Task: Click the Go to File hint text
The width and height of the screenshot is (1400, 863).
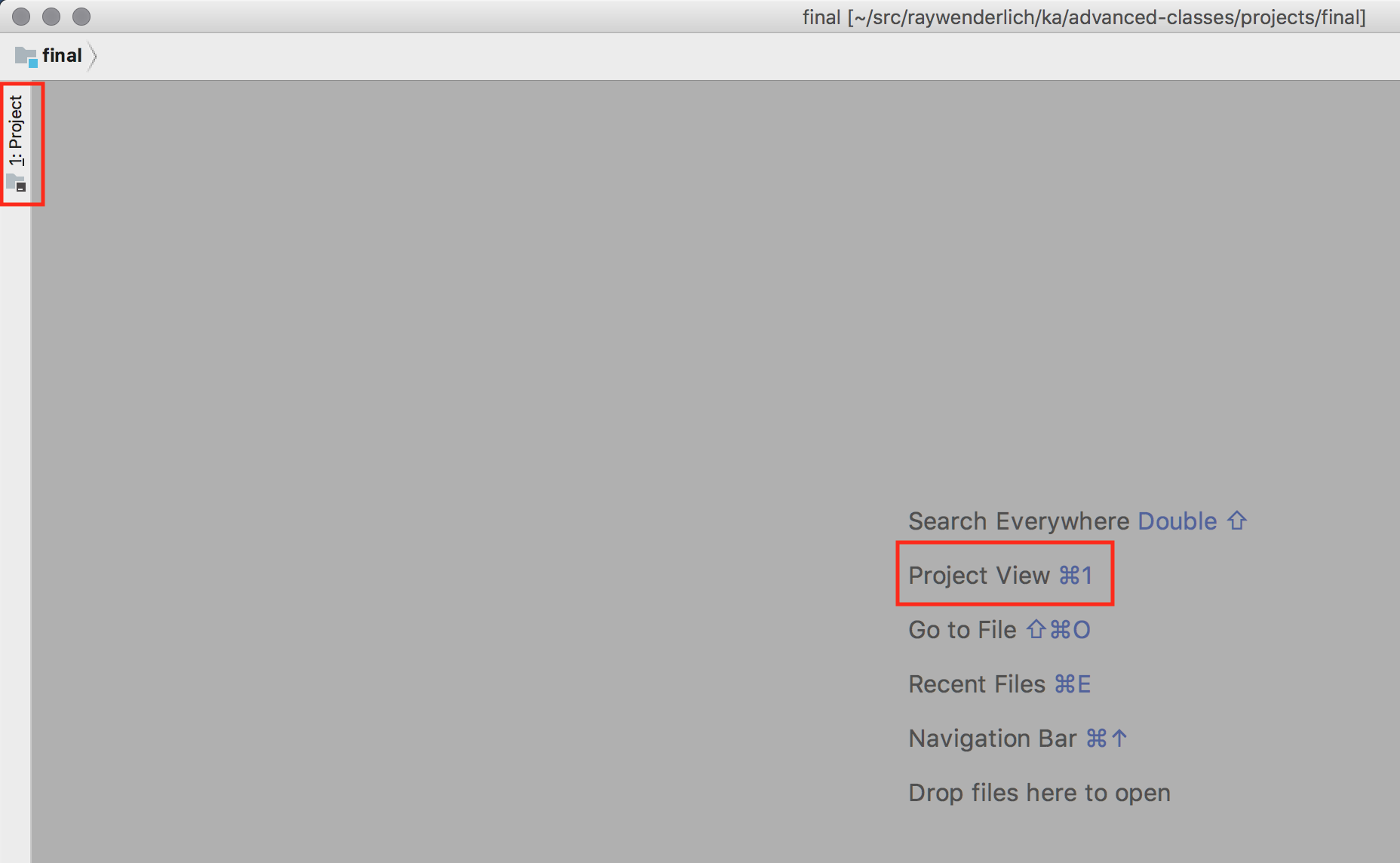Action: coord(962,630)
